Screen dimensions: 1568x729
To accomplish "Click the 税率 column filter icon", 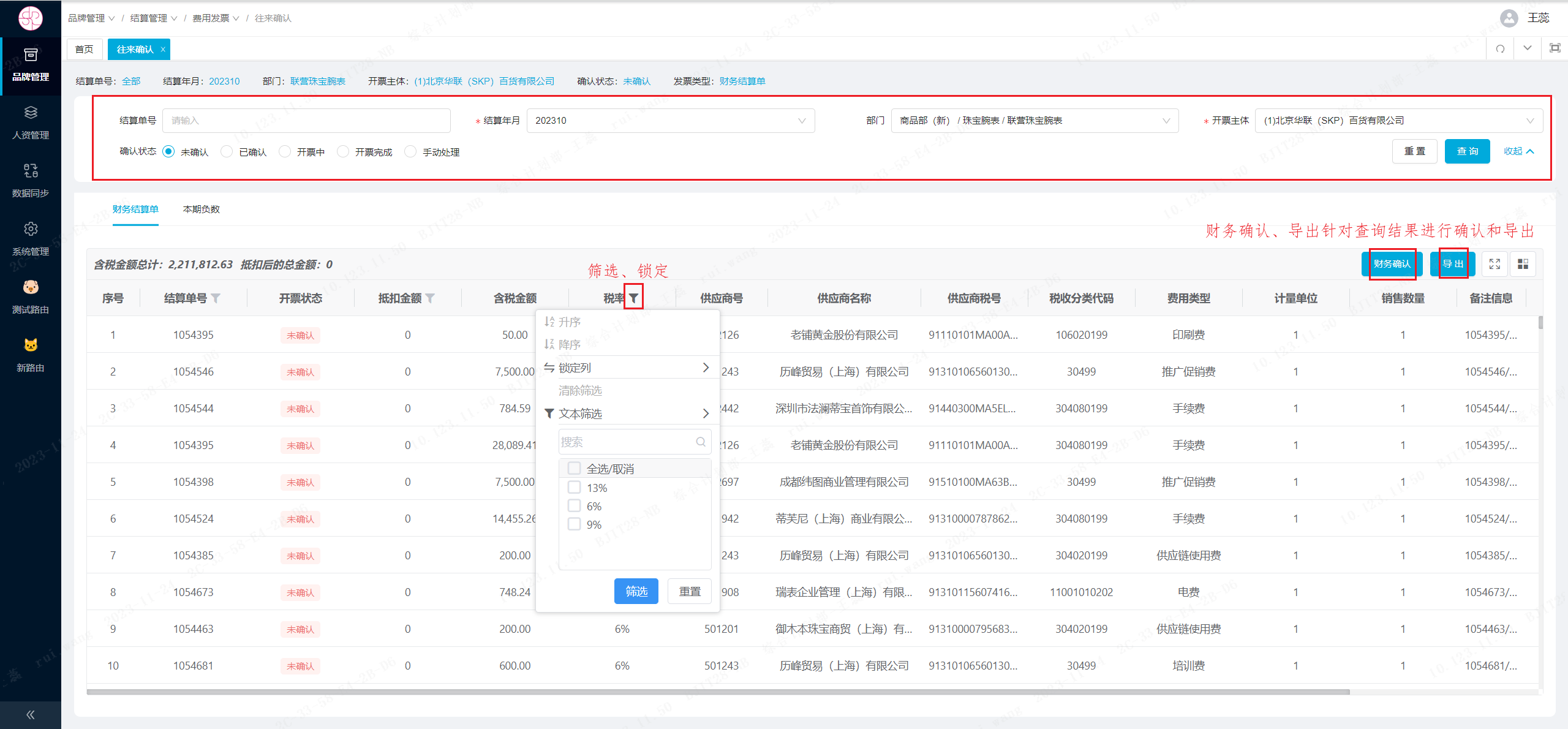I will [x=634, y=298].
